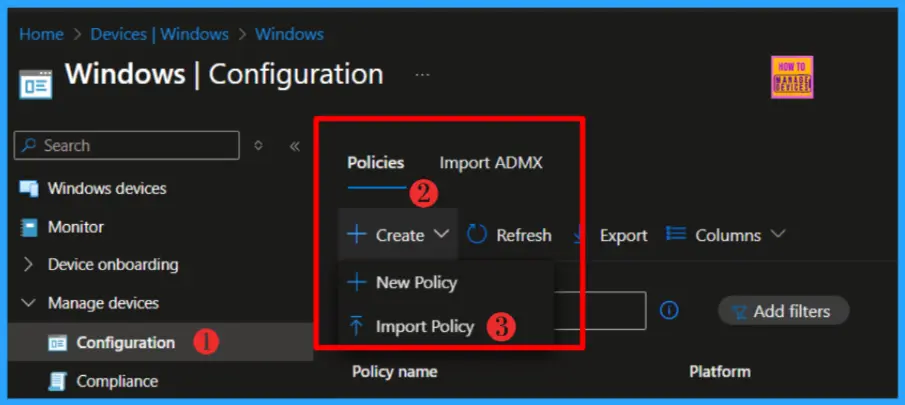Open the Create dropdown menu
Viewport: 905px width, 405px height.
[x=399, y=235]
